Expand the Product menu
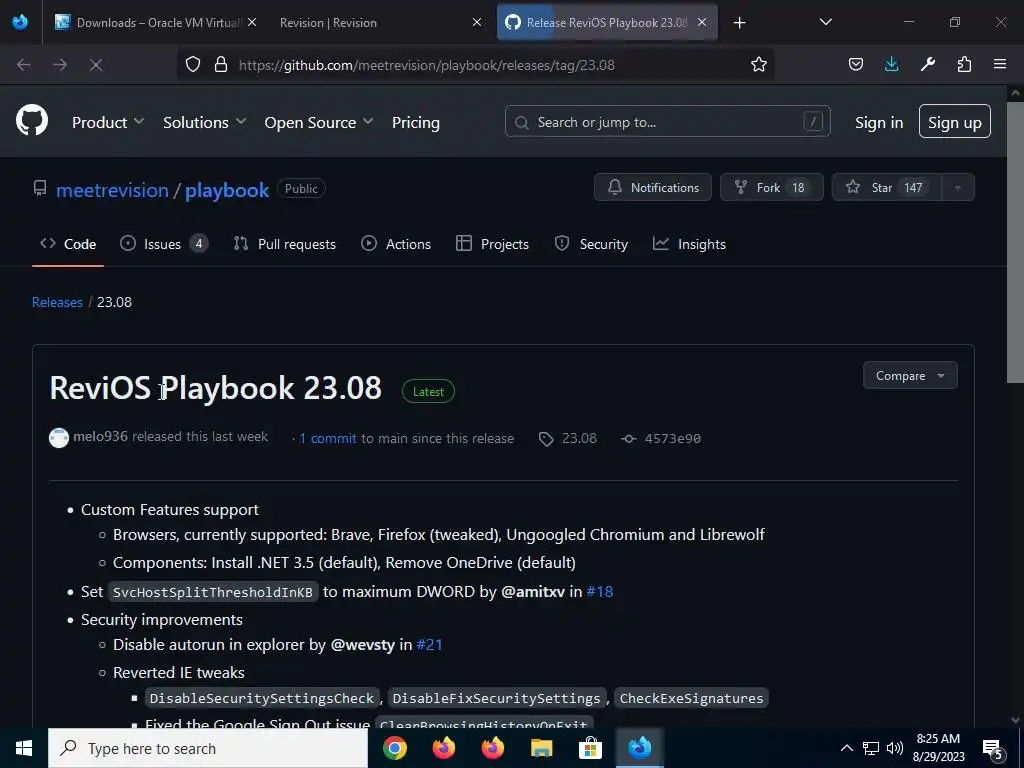The height and width of the screenshot is (768, 1024). pos(108,122)
